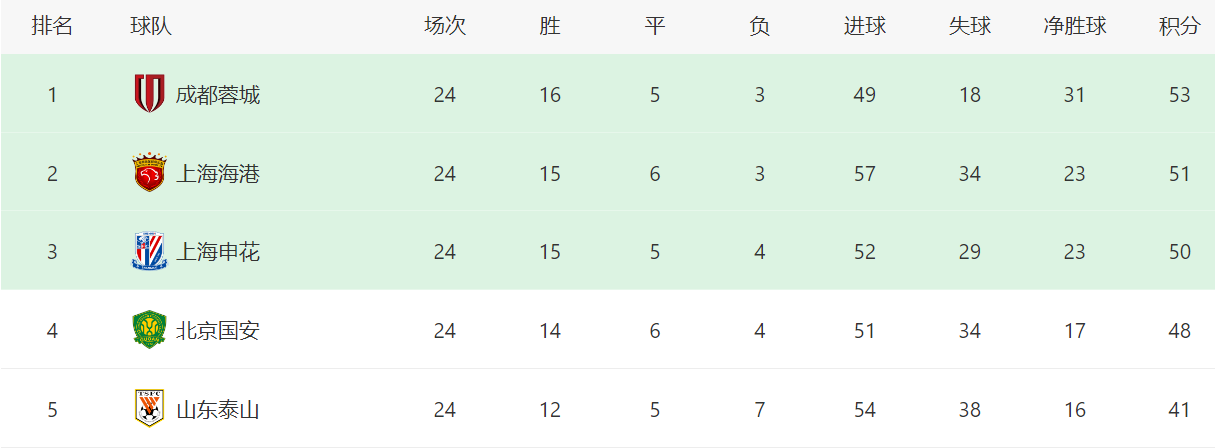Click the Chengdu Rongcheng team logo

tap(149, 94)
